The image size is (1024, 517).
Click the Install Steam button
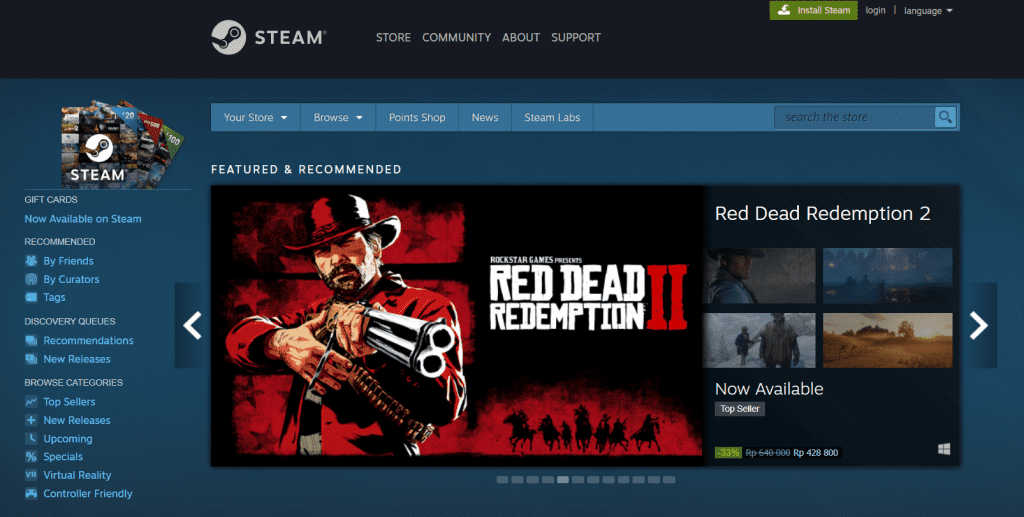point(814,10)
